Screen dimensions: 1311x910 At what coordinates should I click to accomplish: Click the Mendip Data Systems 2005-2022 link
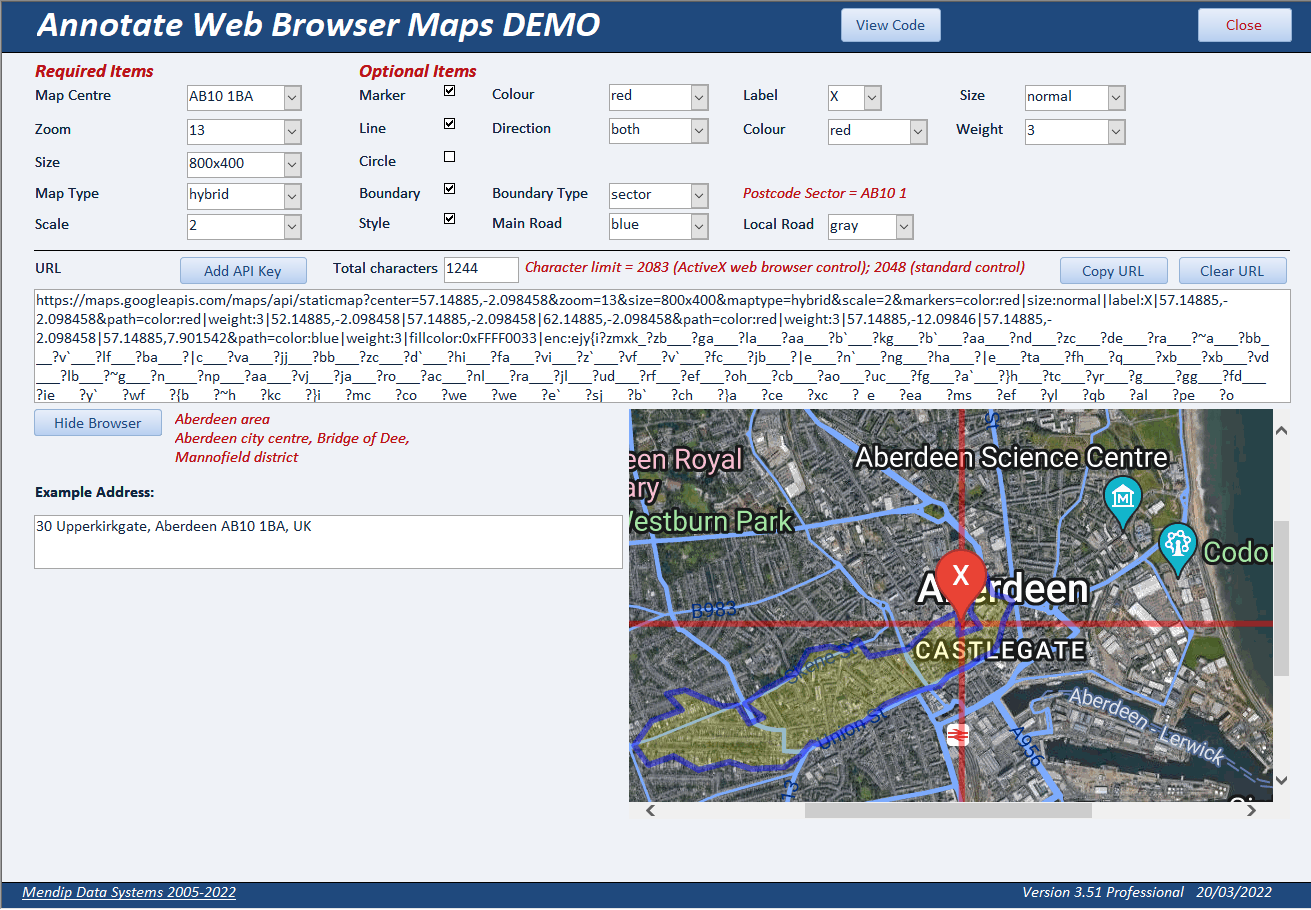(129, 892)
